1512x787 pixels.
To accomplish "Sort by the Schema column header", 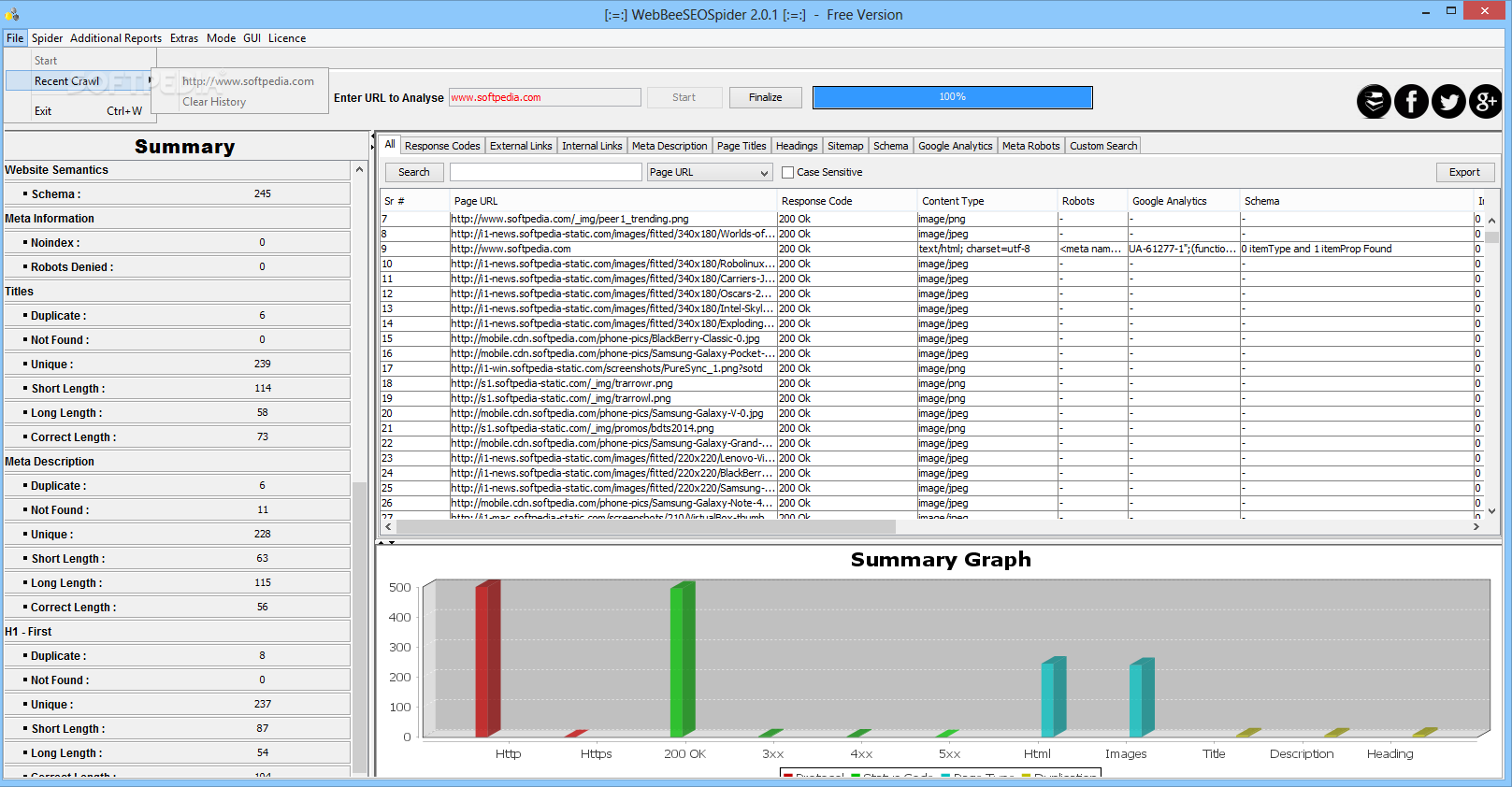I will click(x=1356, y=201).
